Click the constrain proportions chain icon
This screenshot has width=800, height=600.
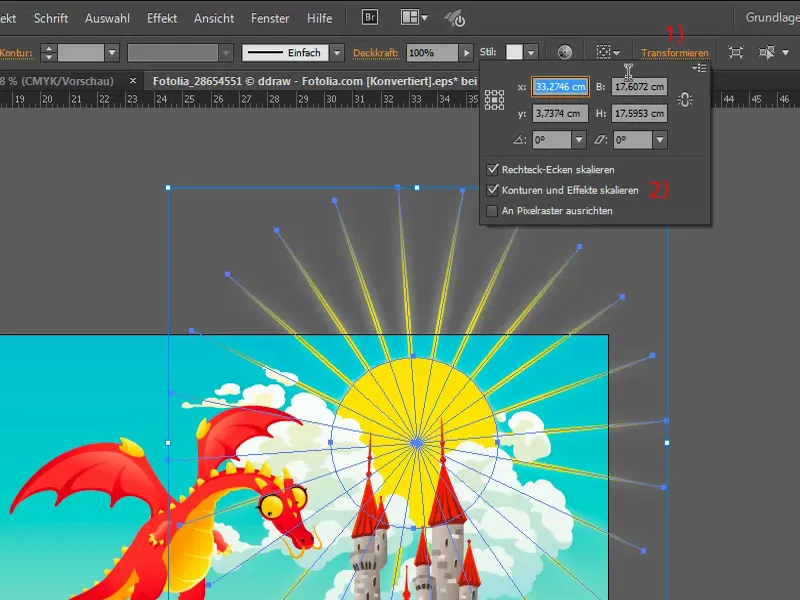tap(685, 98)
